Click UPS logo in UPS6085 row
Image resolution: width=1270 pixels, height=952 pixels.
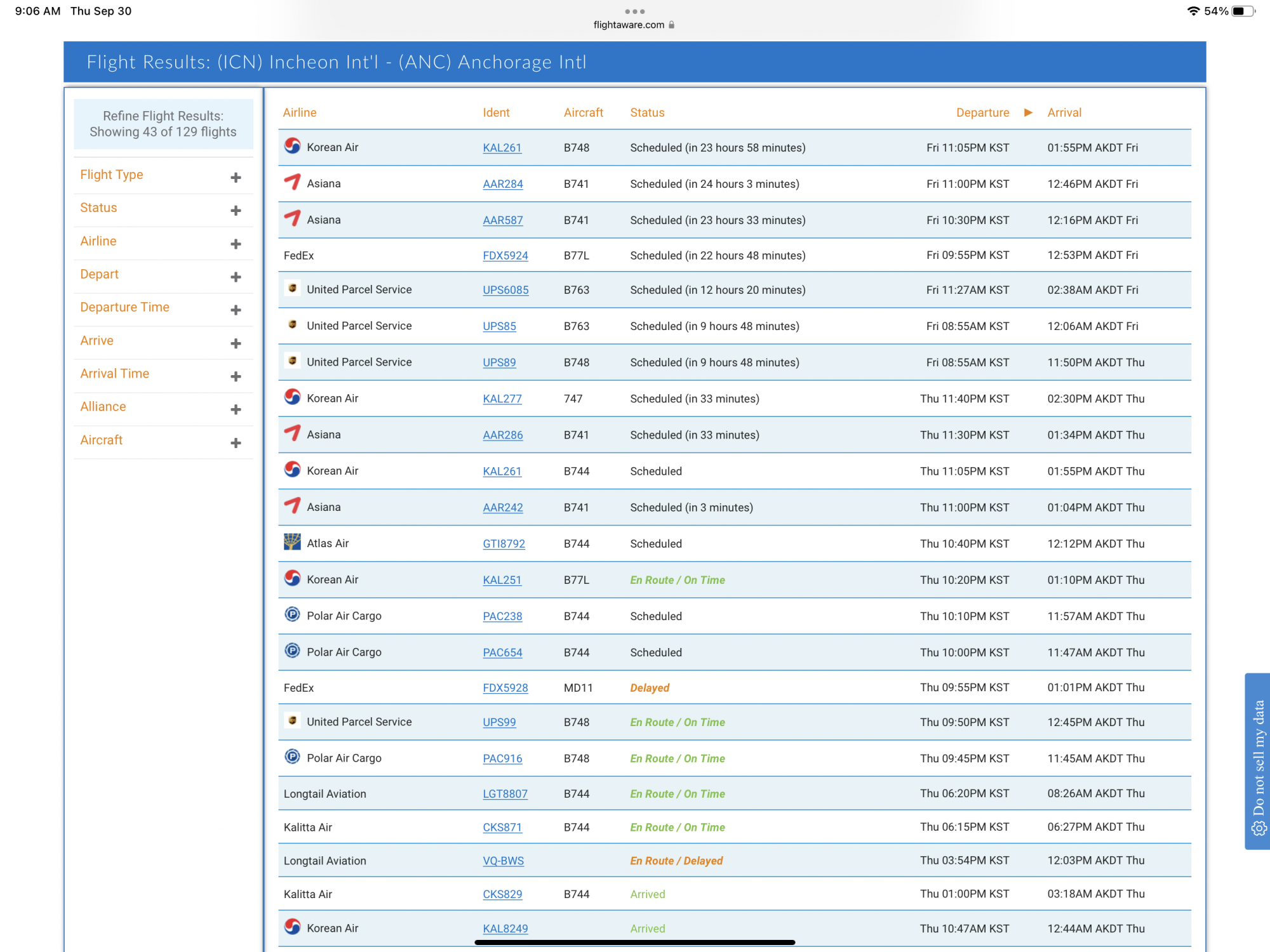point(292,288)
